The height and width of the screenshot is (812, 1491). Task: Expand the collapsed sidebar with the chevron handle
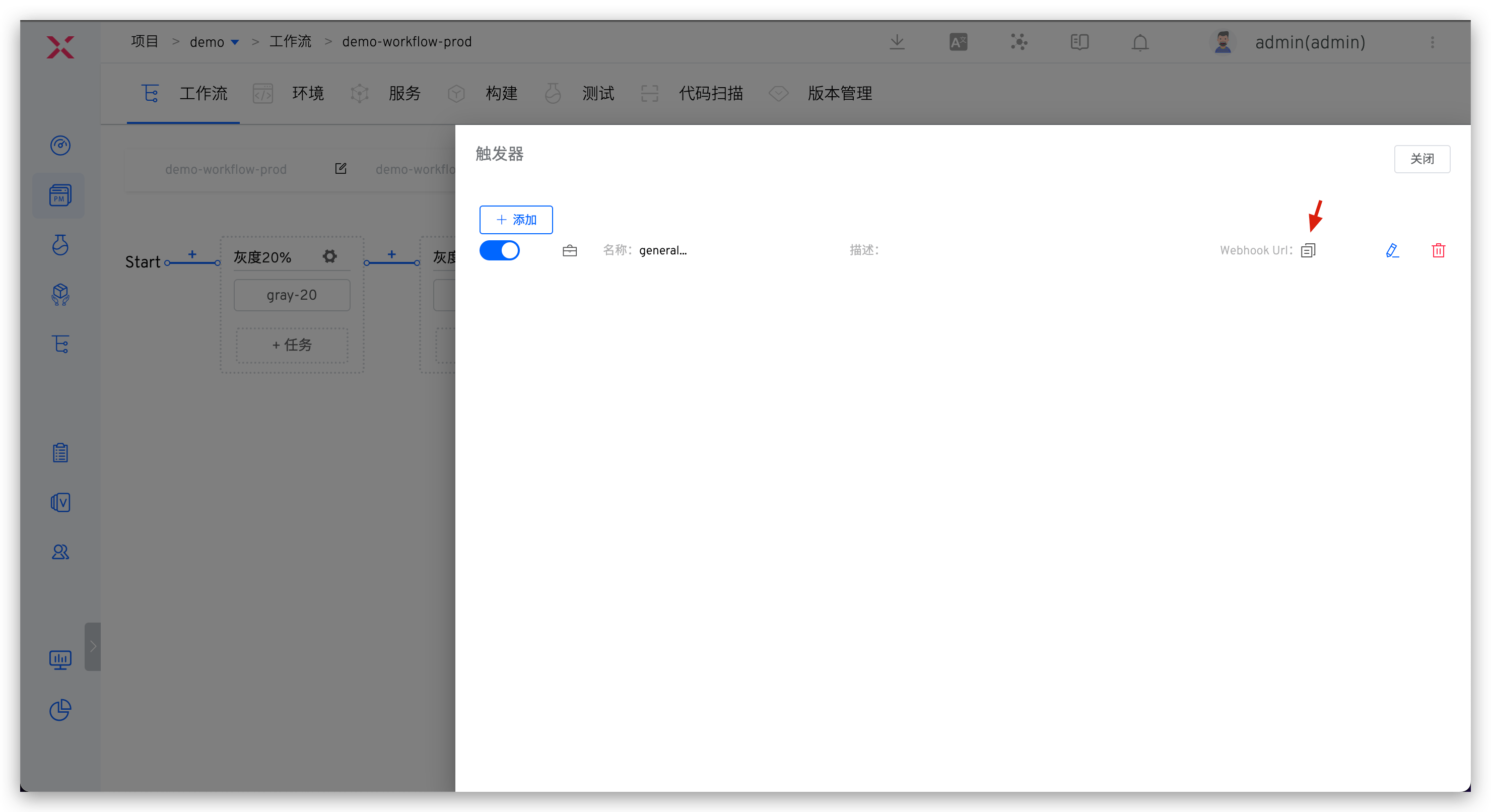(x=93, y=646)
